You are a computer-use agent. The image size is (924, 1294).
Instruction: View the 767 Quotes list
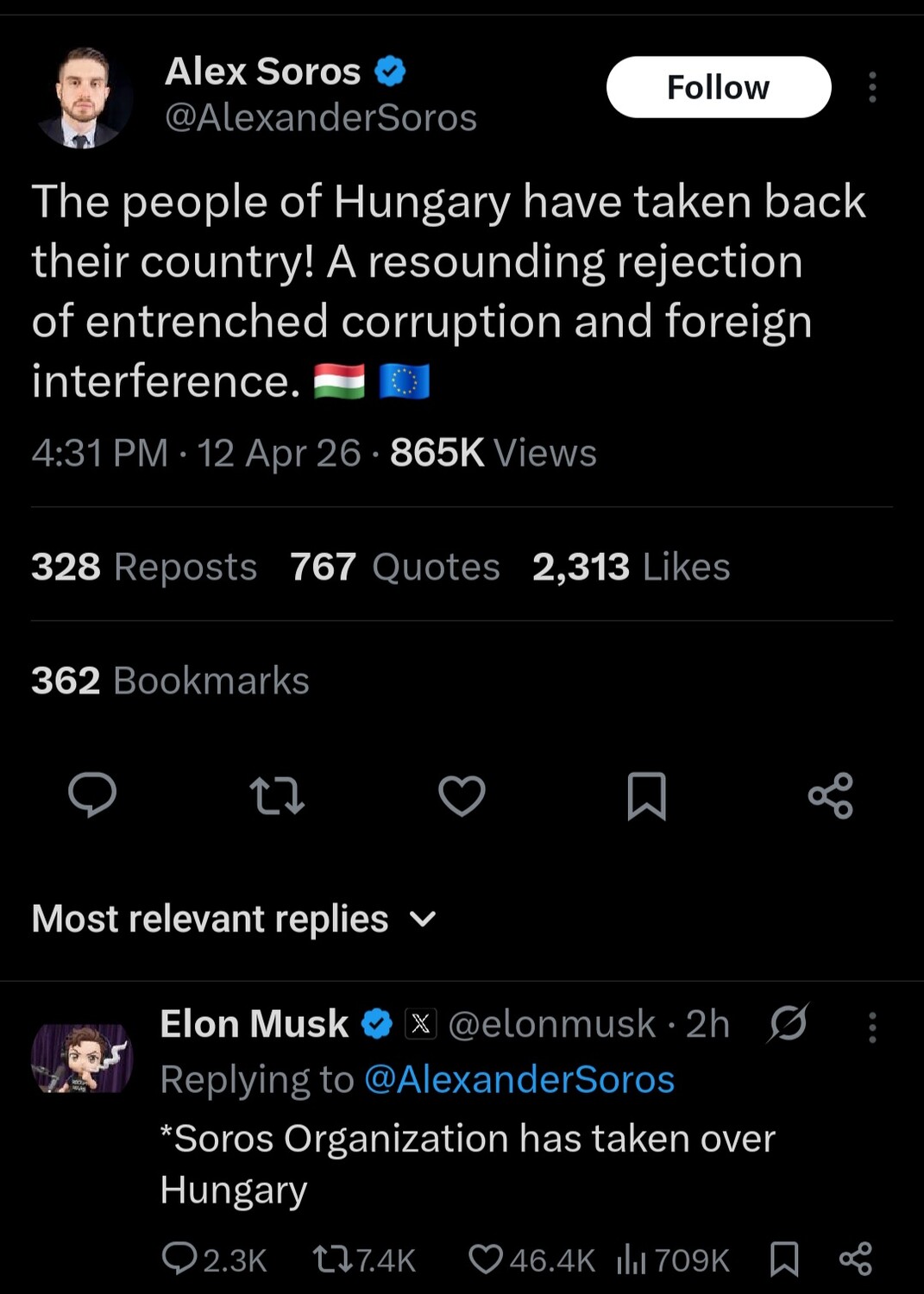click(395, 567)
